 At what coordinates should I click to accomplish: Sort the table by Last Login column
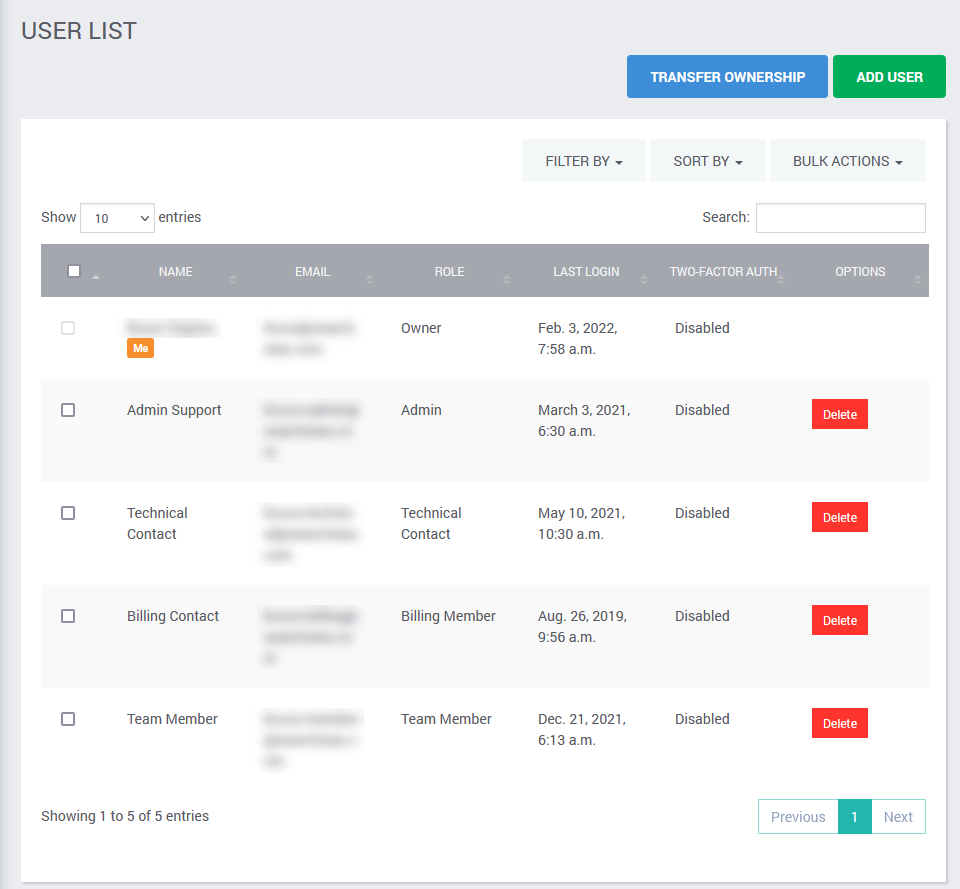(586, 272)
